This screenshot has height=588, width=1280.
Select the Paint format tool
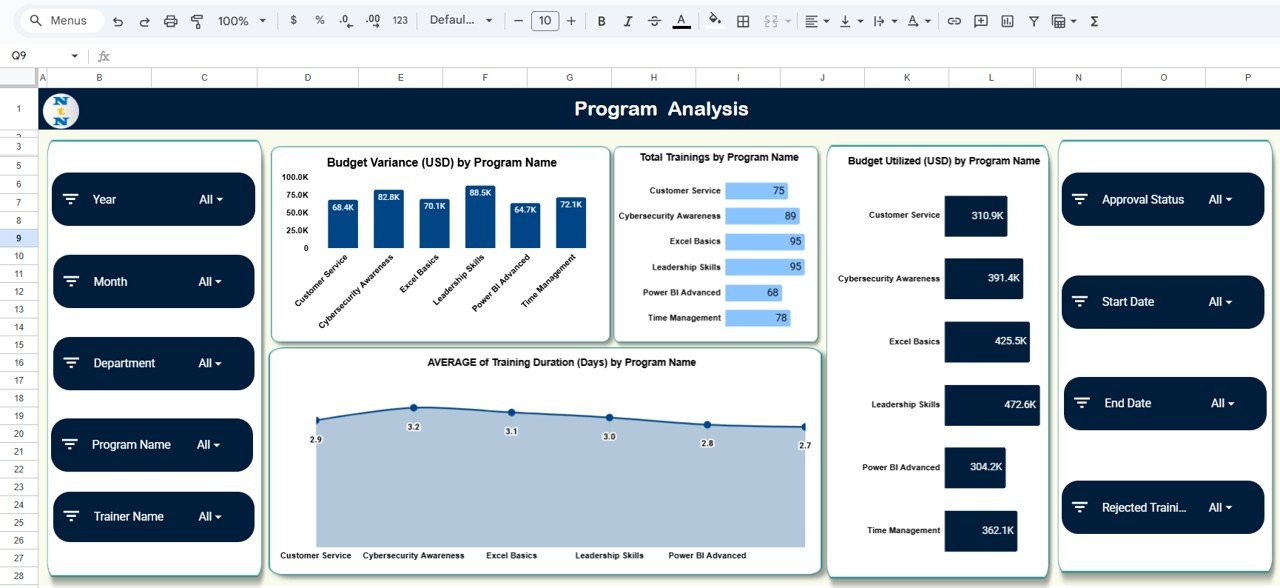coord(196,20)
